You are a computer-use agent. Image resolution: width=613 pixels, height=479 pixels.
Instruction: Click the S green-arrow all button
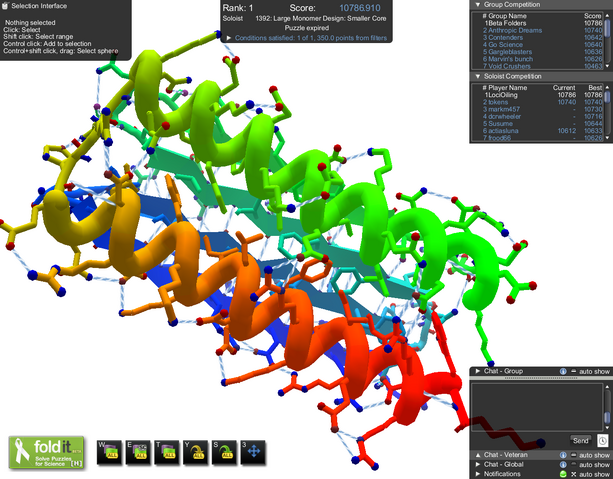click(225, 452)
